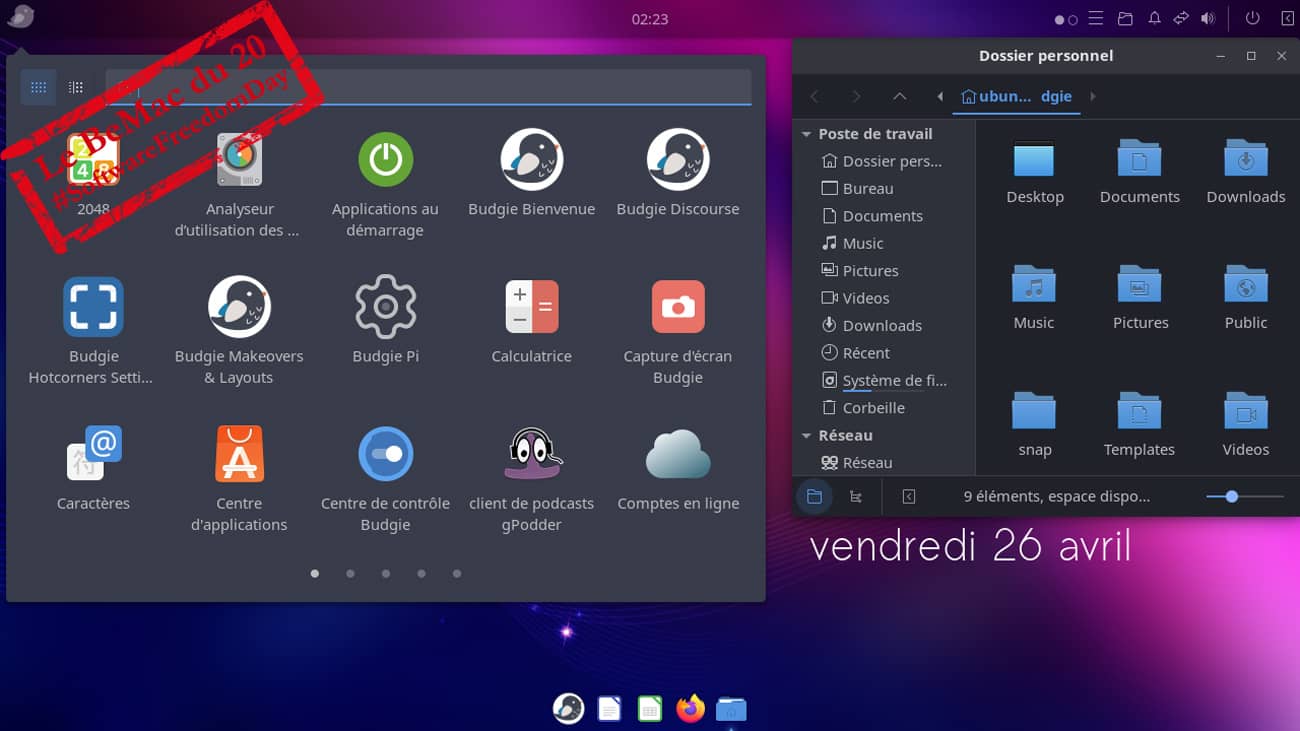The height and width of the screenshot is (731, 1300).
Task: Open the Raven sidebar icon in panel
Action: (x=1287, y=18)
